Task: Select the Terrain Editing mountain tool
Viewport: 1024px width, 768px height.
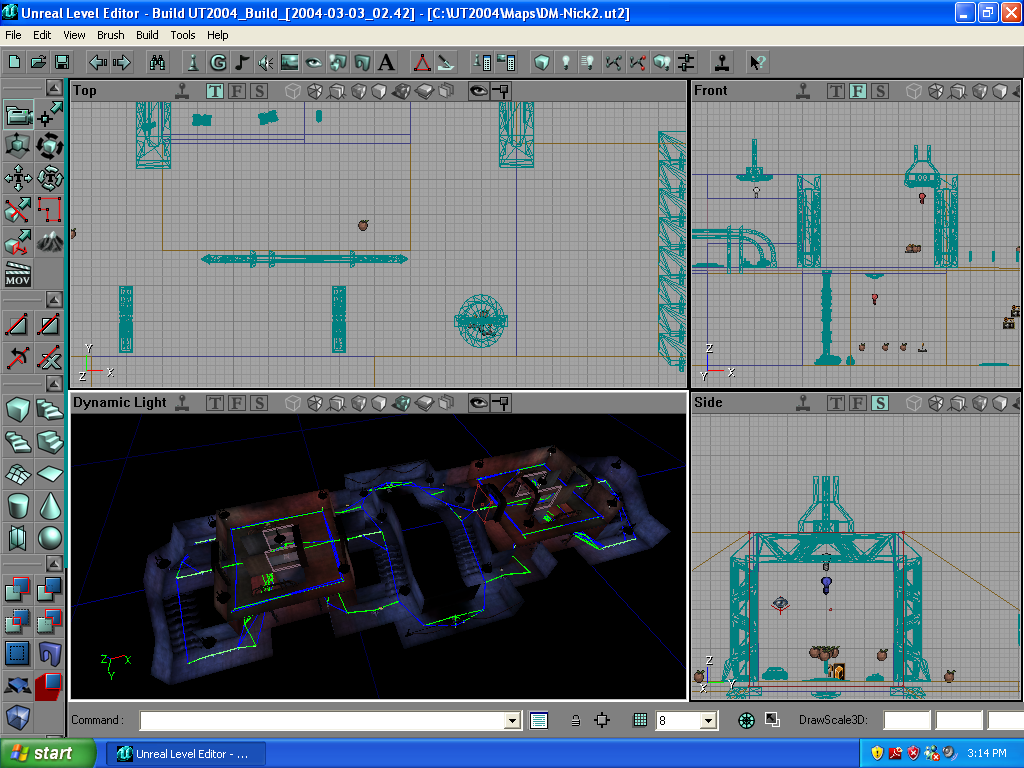Action: (x=50, y=243)
